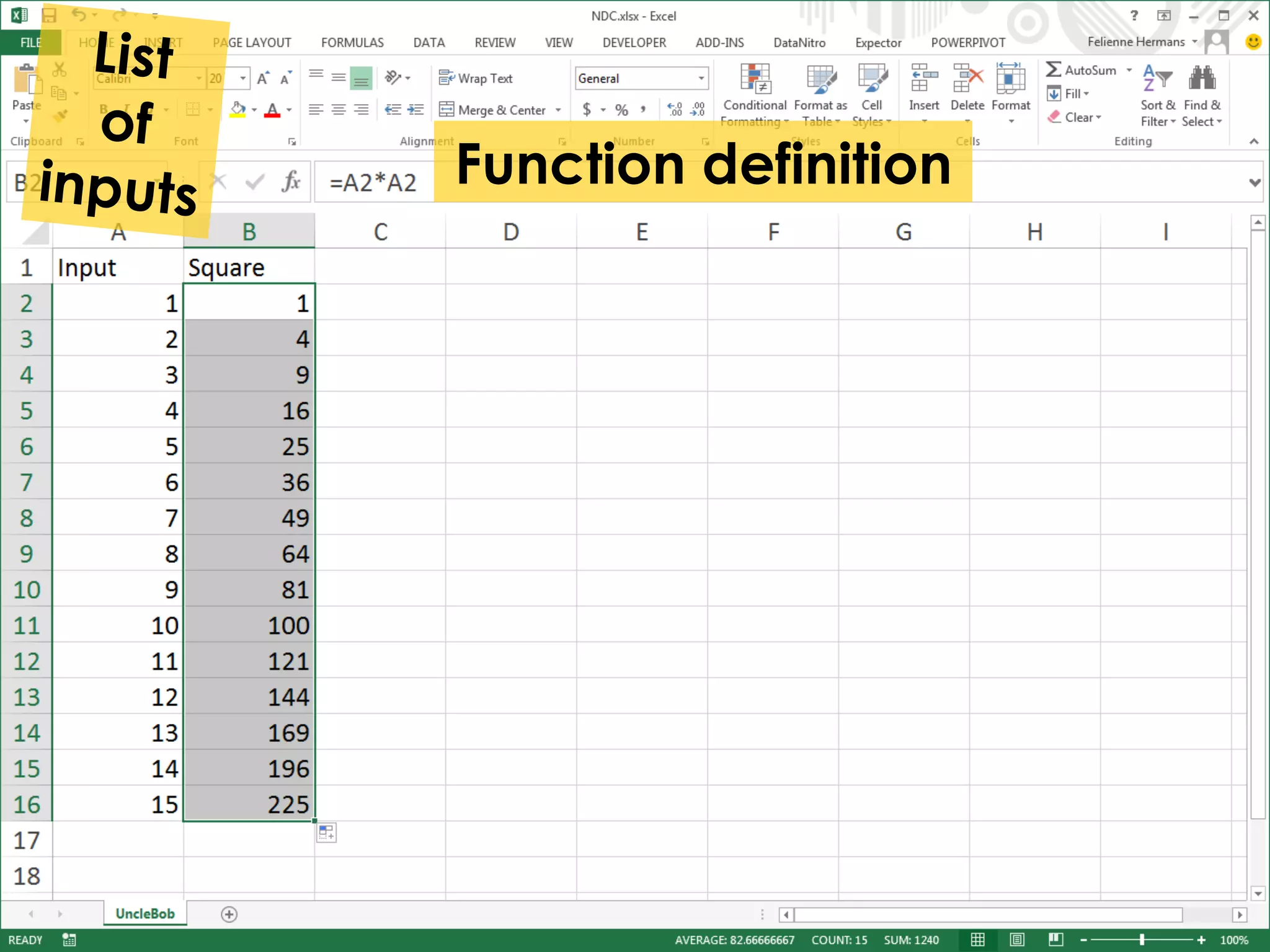Click the Conditional Formatting icon
Viewport: 1270px width, 952px height.
(x=755, y=79)
